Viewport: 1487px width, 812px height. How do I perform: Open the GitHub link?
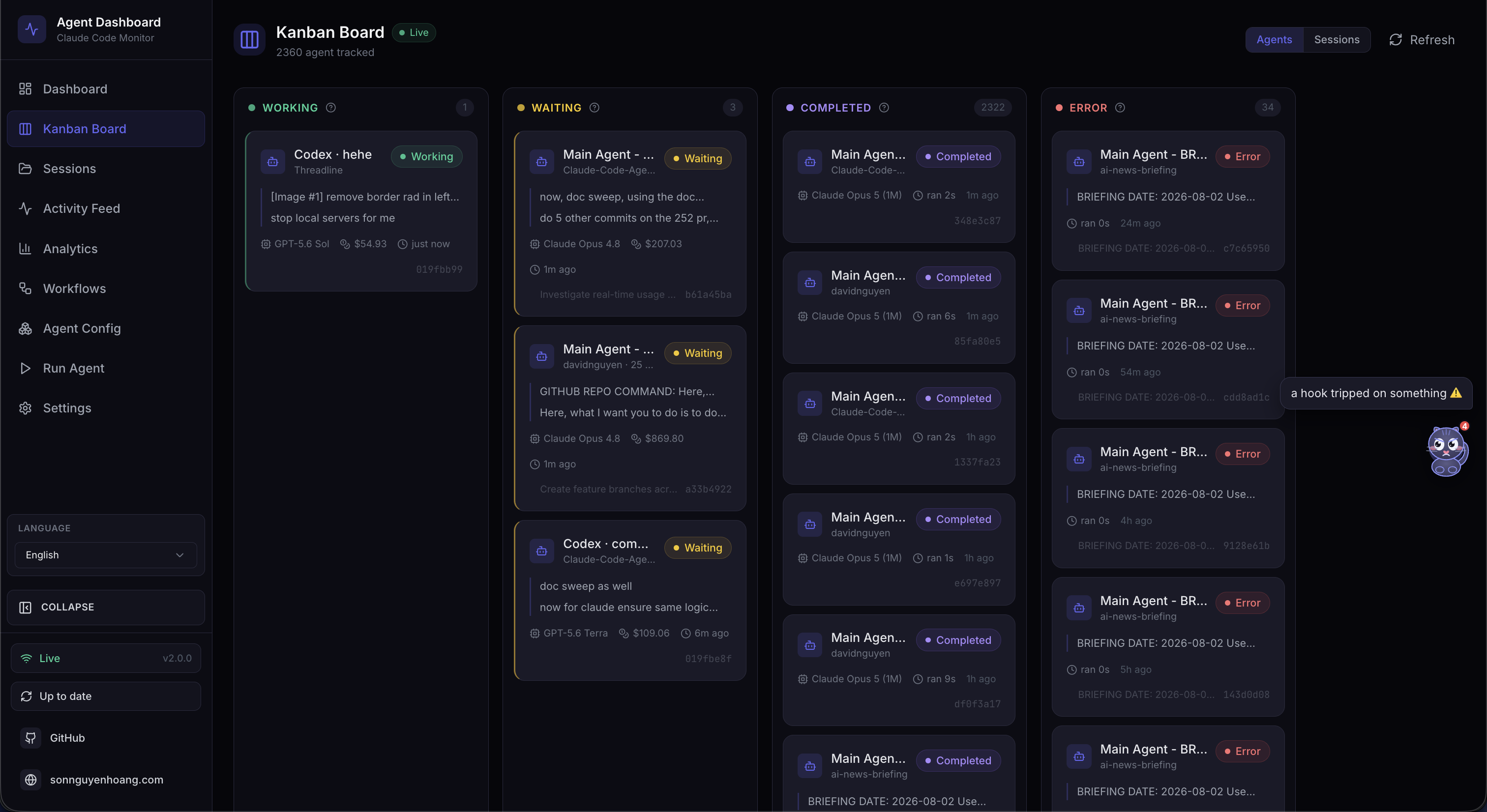106,738
